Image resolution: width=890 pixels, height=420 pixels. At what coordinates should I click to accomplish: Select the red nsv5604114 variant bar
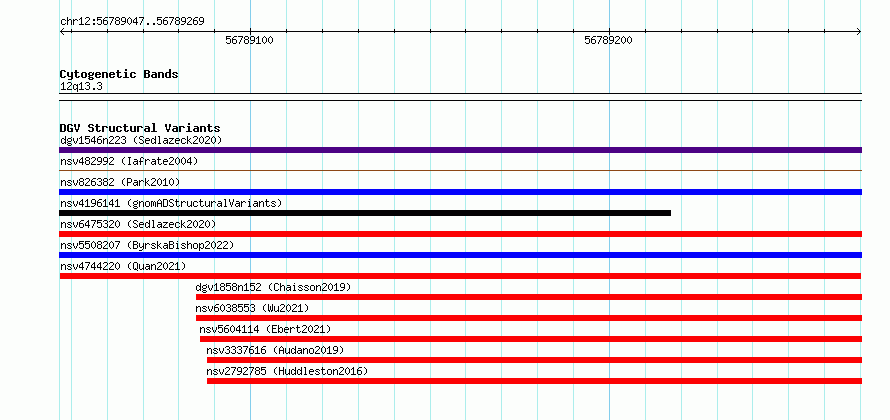(x=531, y=339)
